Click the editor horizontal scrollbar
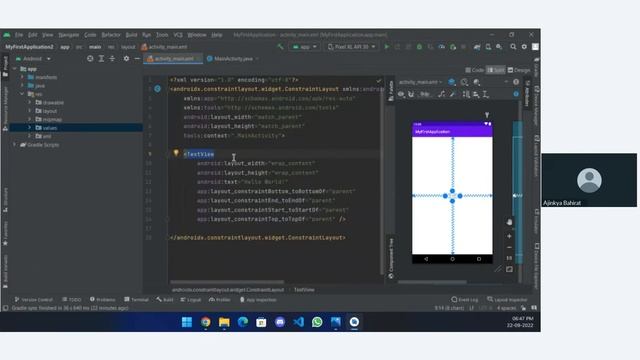The image size is (640, 360). pyautogui.click(x=227, y=282)
